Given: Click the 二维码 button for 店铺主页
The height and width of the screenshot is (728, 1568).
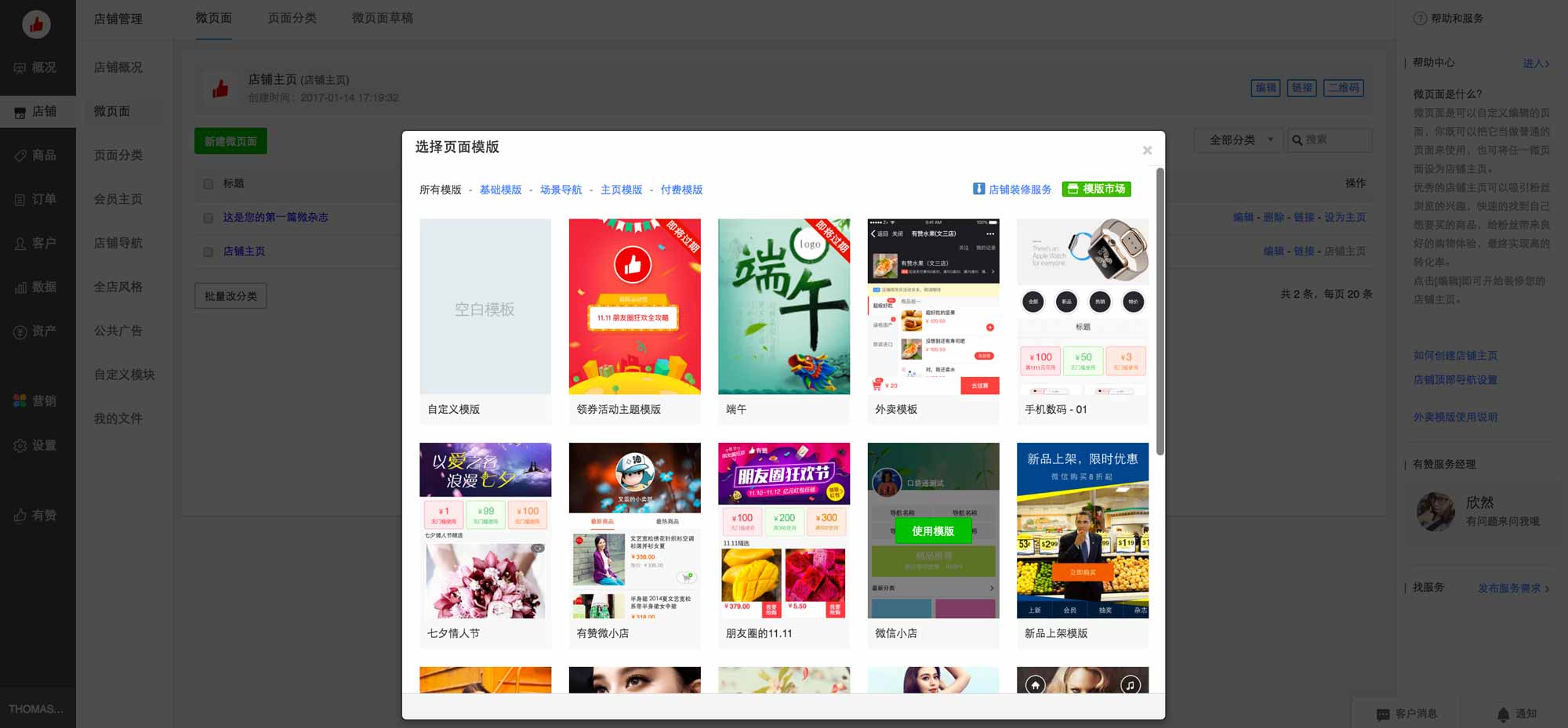Looking at the screenshot, I should tap(1344, 88).
